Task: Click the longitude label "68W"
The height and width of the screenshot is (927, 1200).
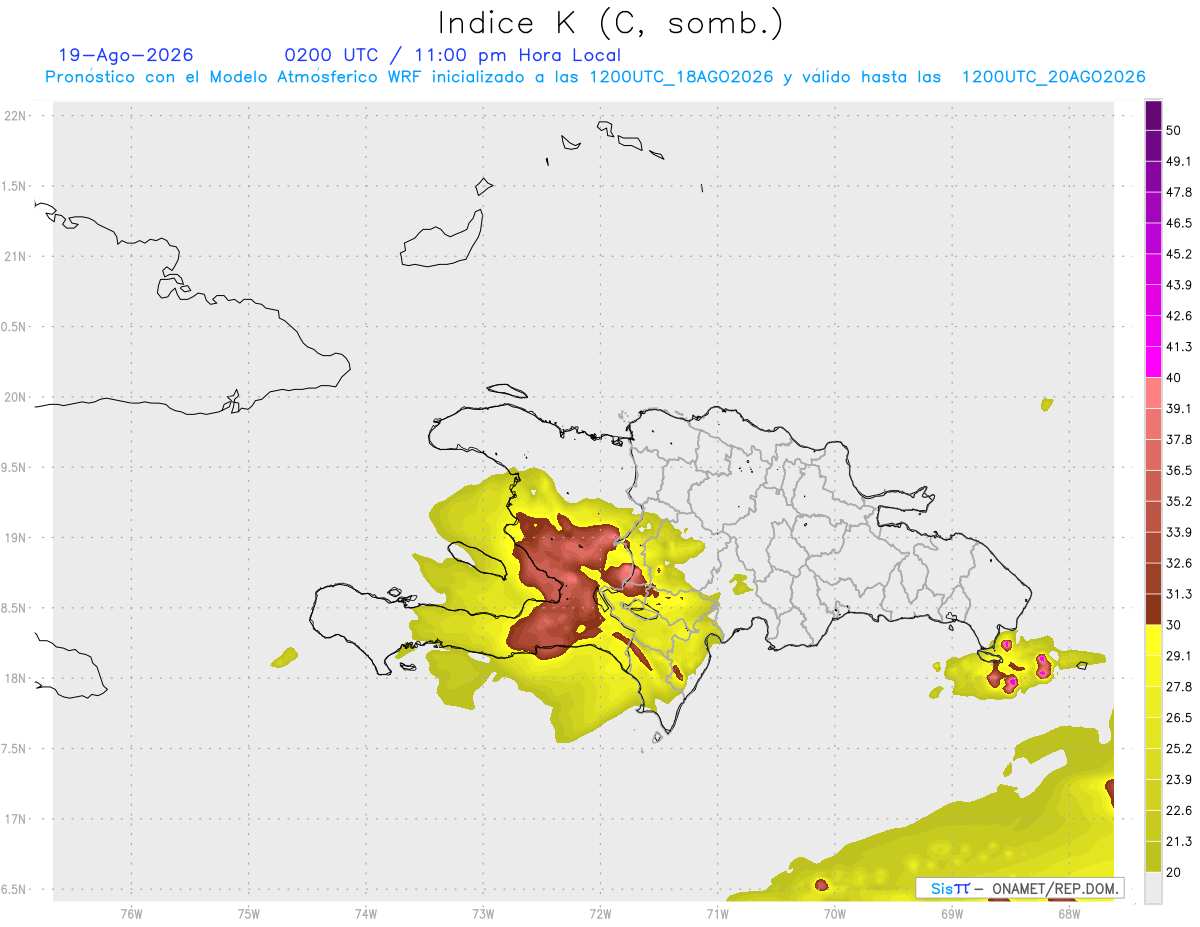Action: (x=1069, y=912)
